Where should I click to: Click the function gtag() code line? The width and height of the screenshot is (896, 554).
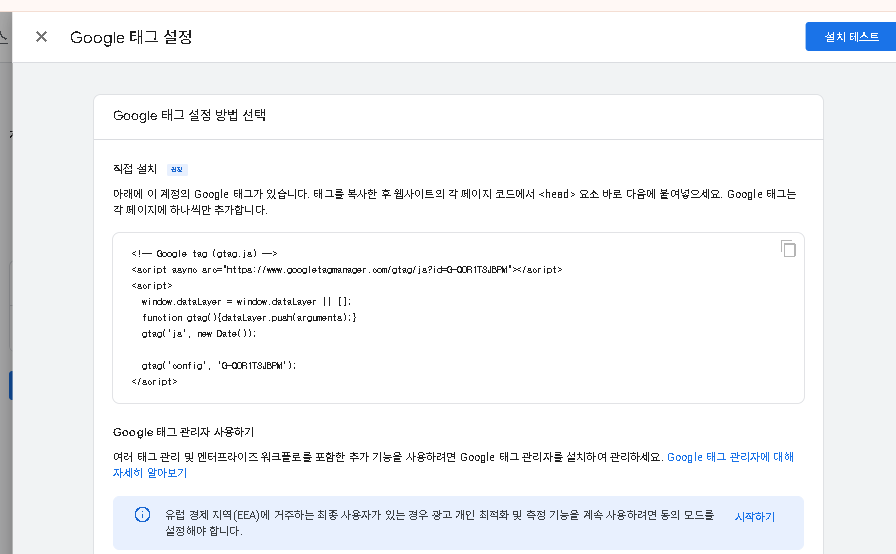(249, 318)
